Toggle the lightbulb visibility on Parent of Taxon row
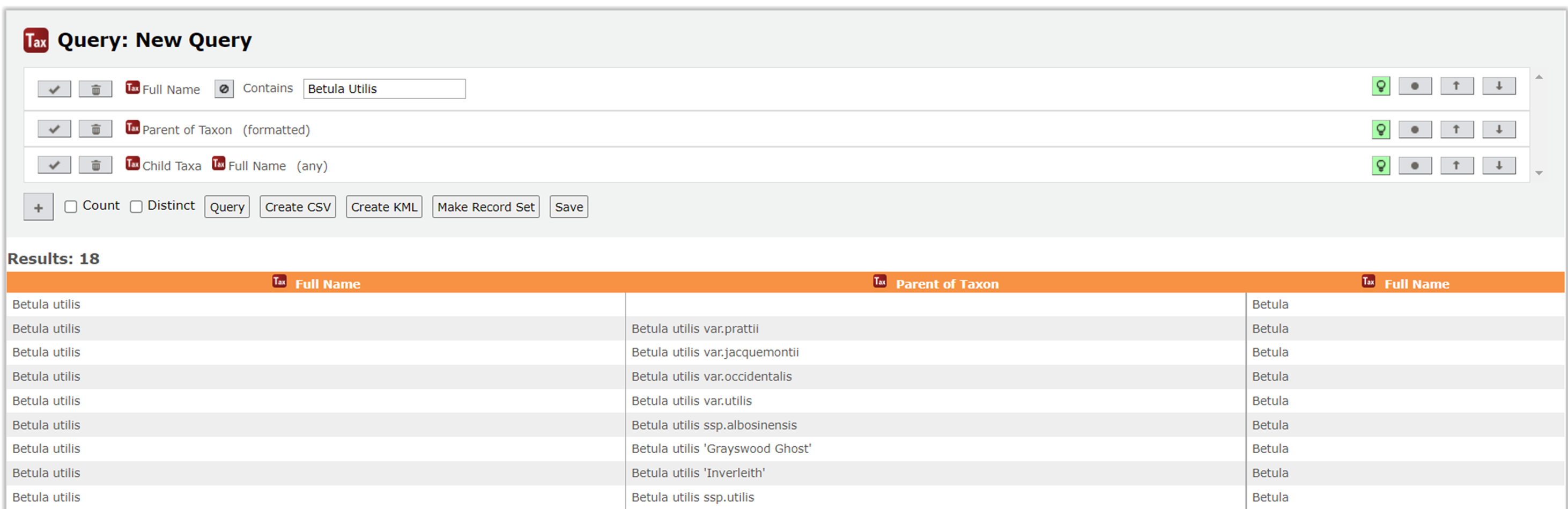 tap(1380, 129)
